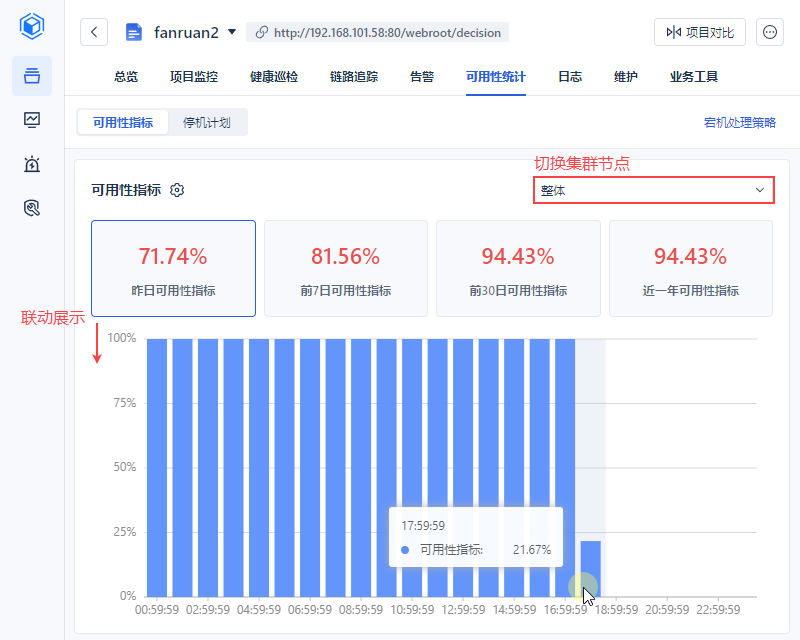Screen dimensions: 800x640
Task: Click the fanruan2 document icon
Action: [x=134, y=32]
